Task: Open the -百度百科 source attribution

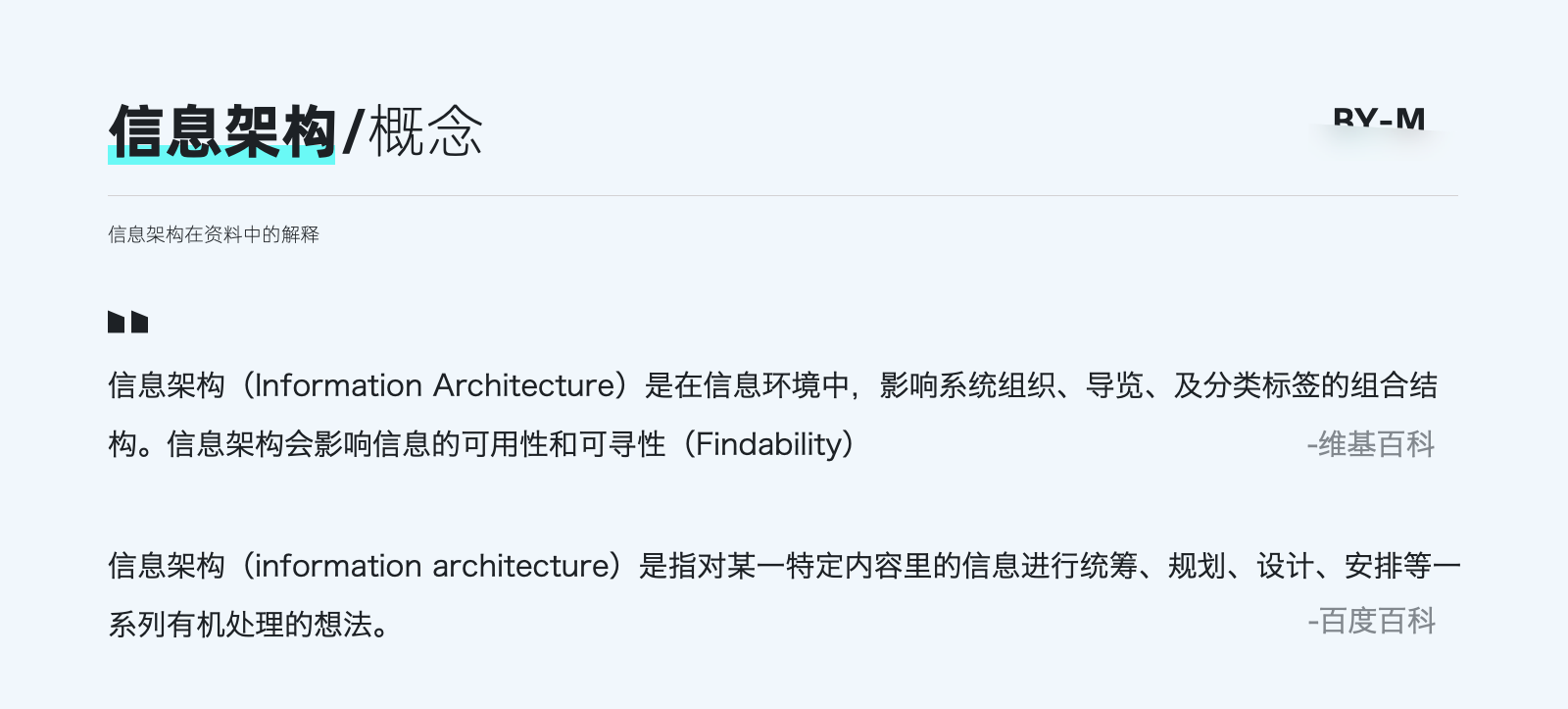Action: (x=1370, y=621)
